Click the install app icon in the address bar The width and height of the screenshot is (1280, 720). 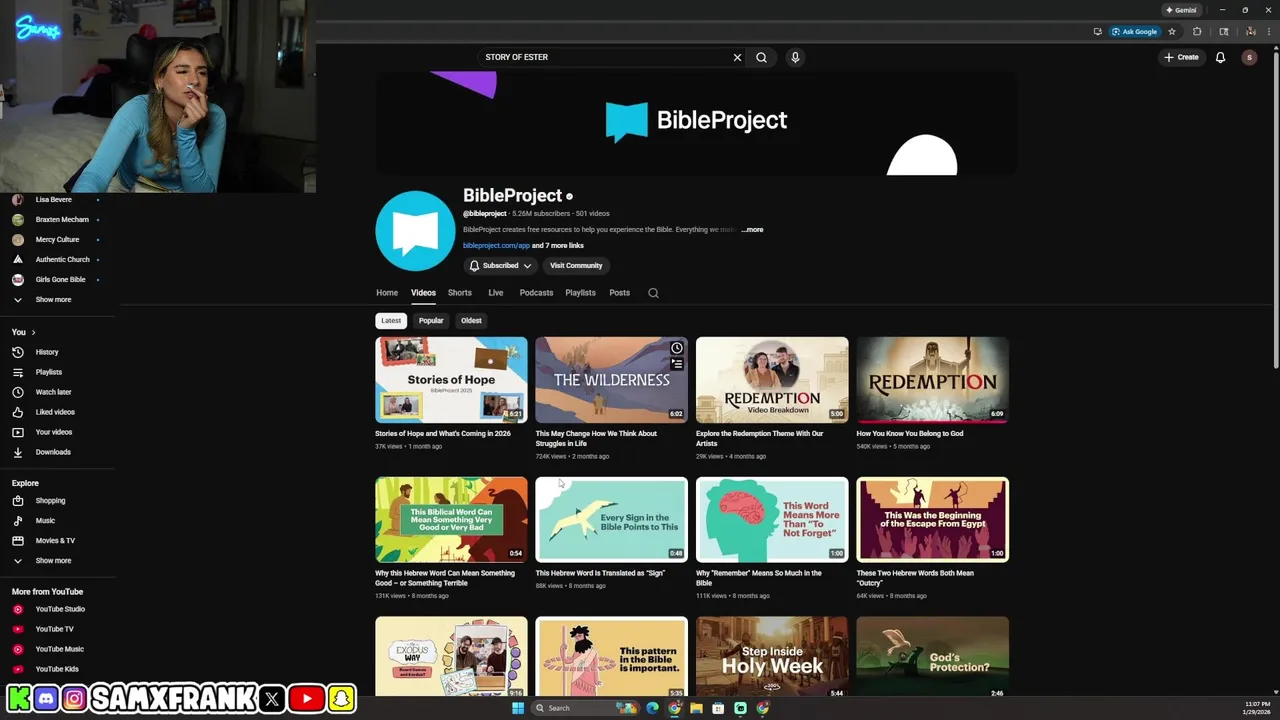coord(1097,31)
